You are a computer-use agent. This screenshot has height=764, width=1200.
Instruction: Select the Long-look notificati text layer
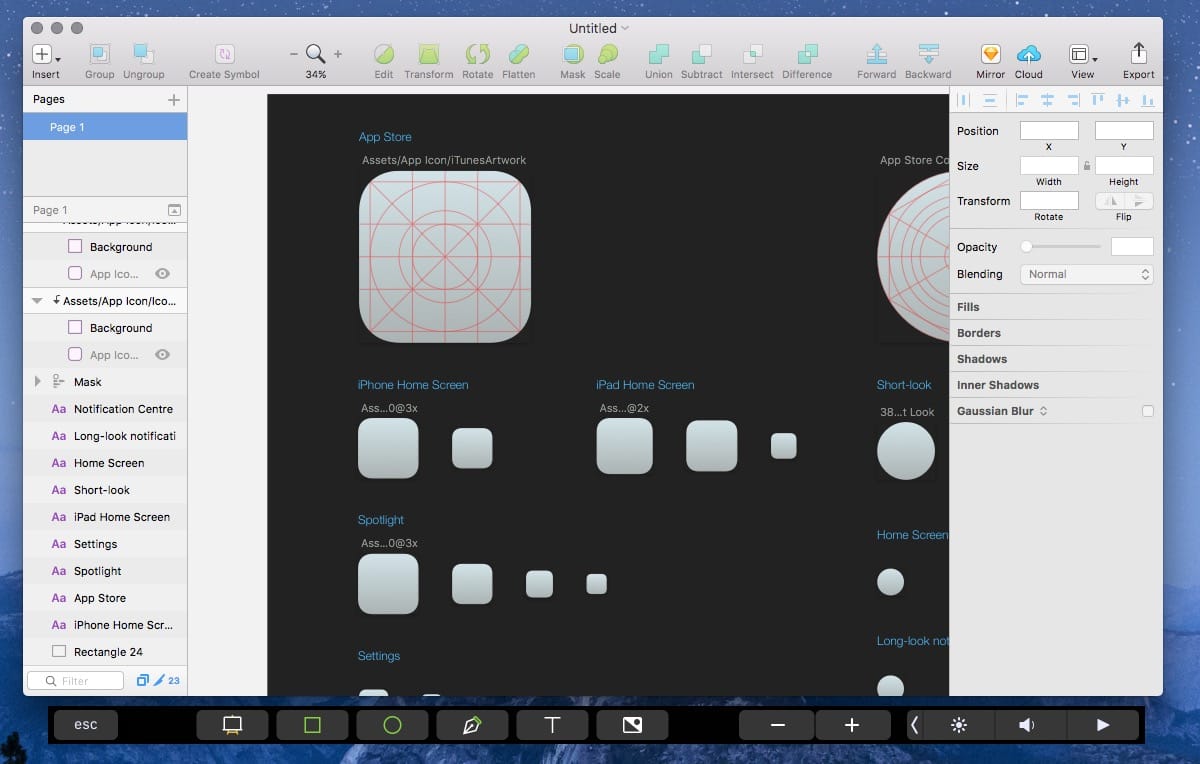105,436
